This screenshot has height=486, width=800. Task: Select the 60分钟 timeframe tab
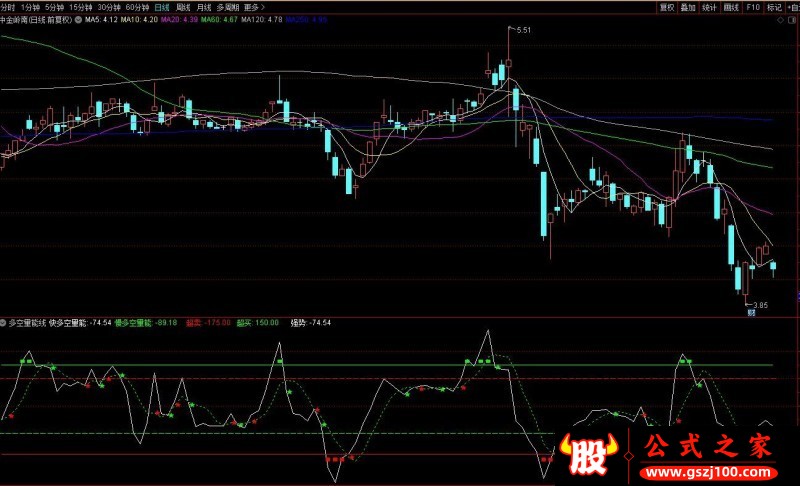(x=137, y=6)
